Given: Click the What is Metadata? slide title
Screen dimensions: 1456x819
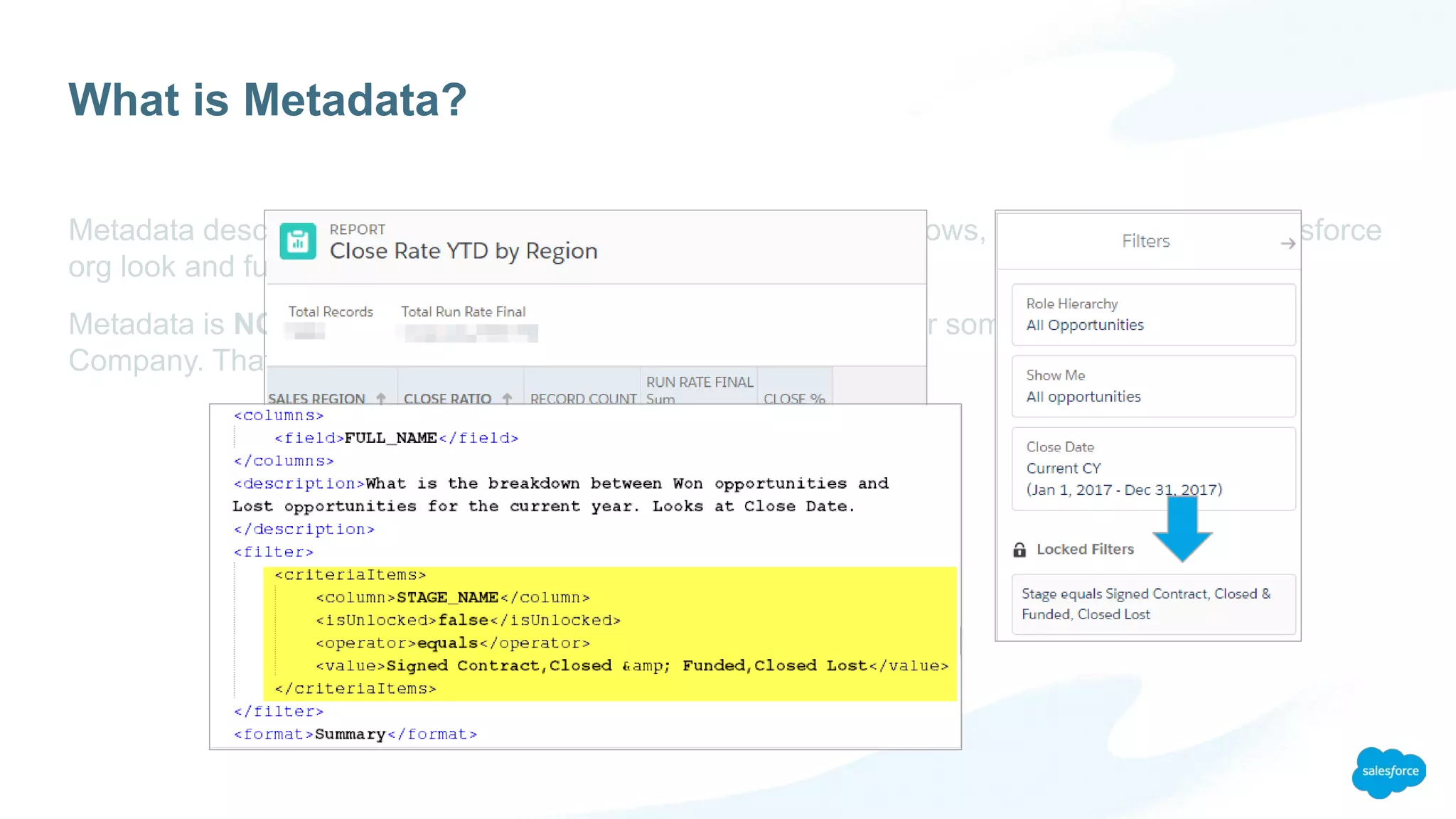Looking at the screenshot, I should point(267,100).
